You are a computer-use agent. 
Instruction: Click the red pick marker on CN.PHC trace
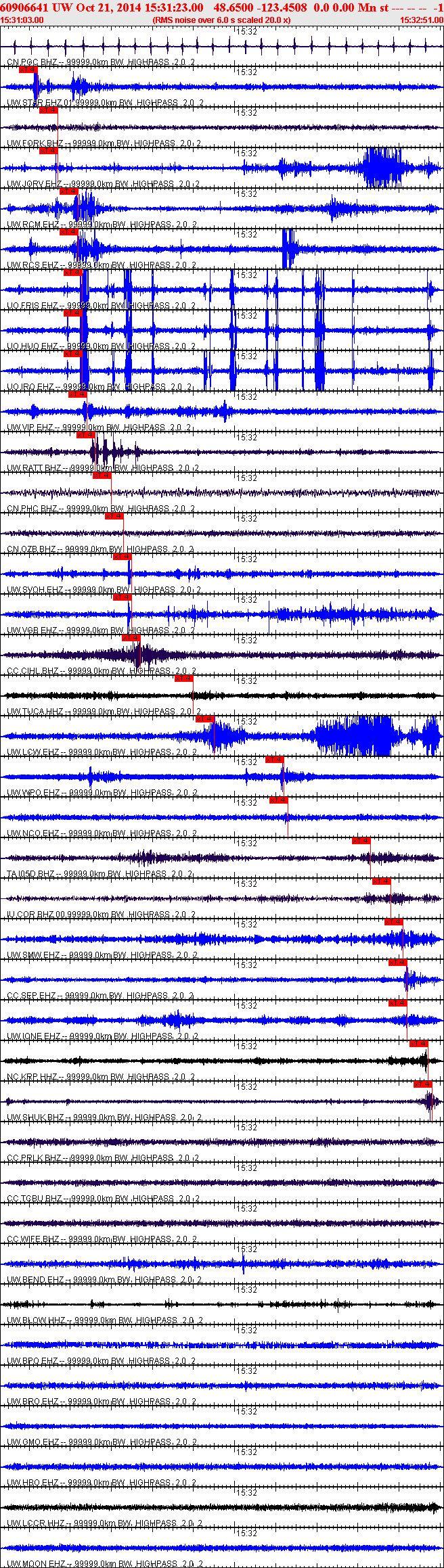pos(102,476)
